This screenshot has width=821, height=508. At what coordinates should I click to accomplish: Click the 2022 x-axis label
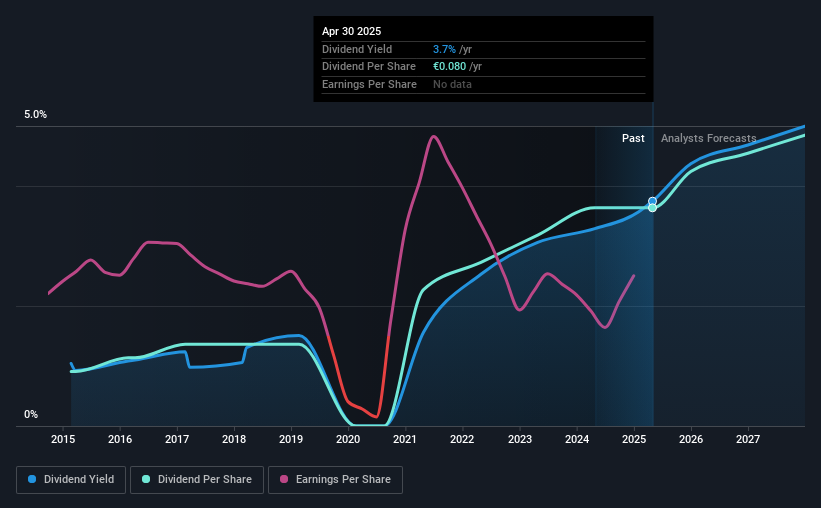coord(462,439)
